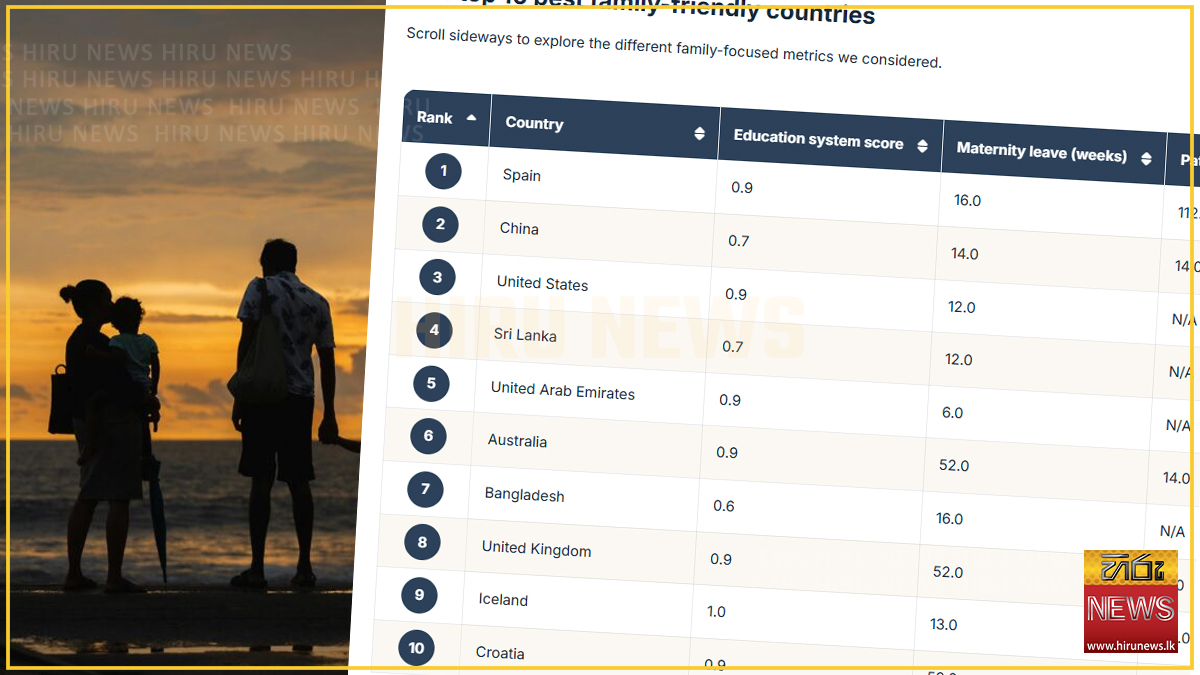Click Education system score sort icon
The width and height of the screenshot is (1200, 675).
pyautogui.click(x=922, y=147)
